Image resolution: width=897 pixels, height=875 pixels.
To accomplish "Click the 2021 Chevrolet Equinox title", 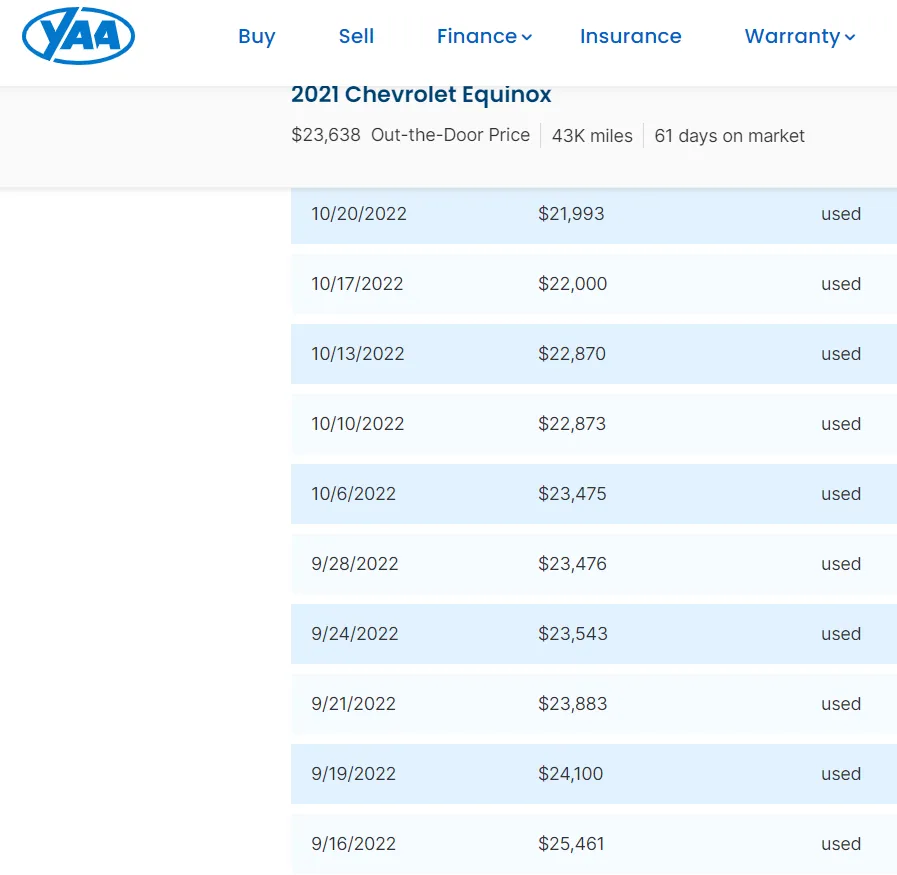I will 421,94.
